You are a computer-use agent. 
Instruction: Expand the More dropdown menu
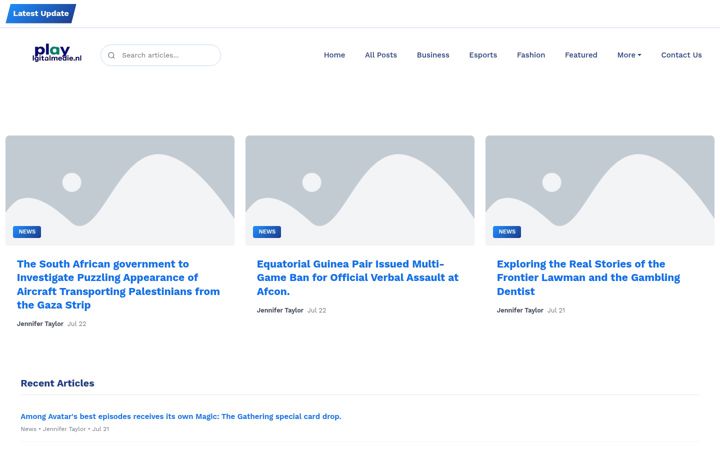pos(629,55)
